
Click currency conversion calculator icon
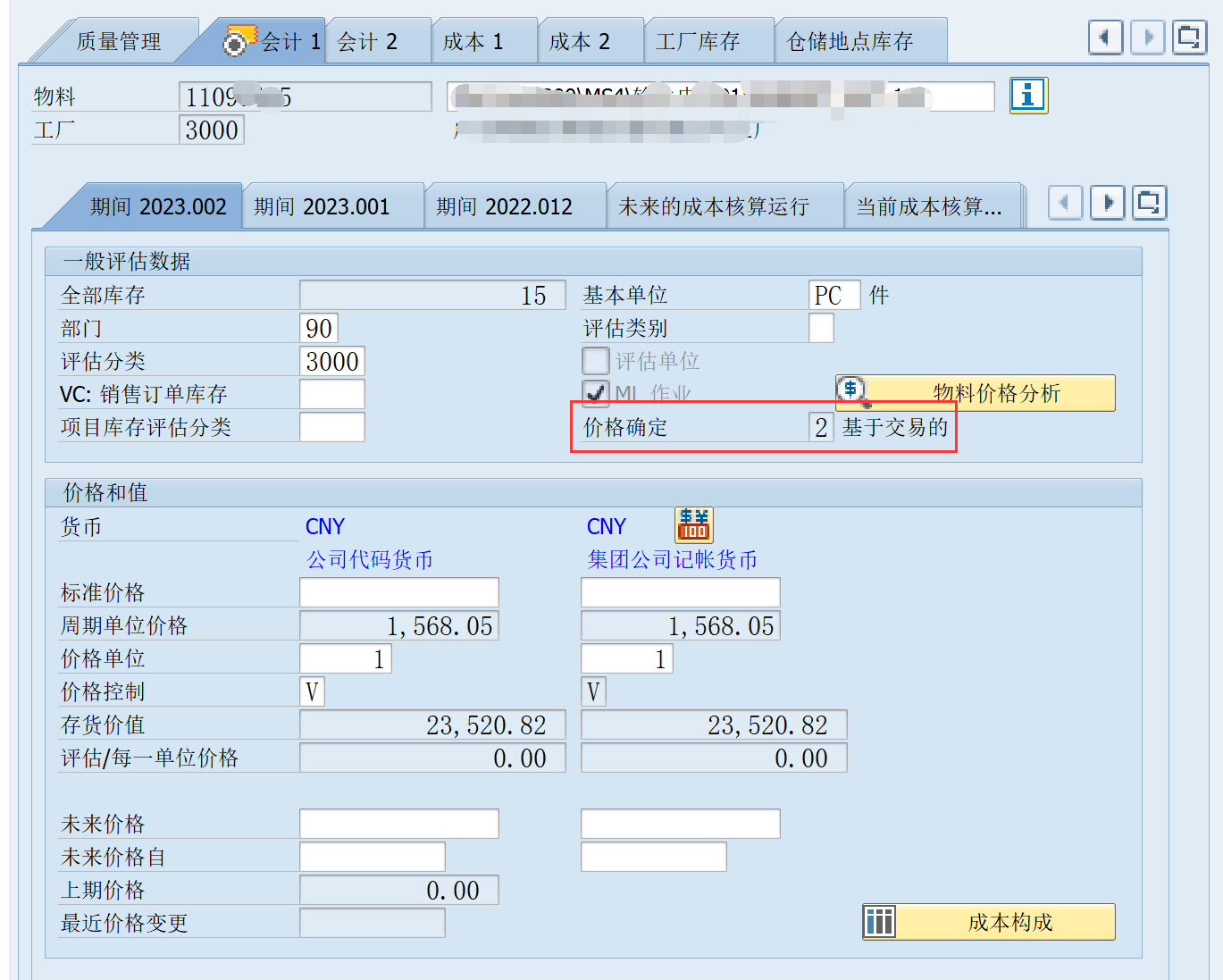[x=693, y=525]
